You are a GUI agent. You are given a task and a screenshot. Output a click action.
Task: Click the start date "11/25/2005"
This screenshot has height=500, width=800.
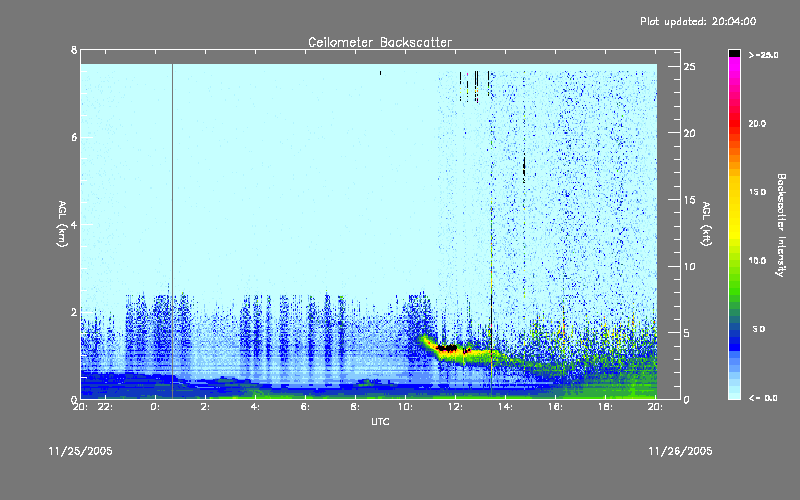[81, 451]
